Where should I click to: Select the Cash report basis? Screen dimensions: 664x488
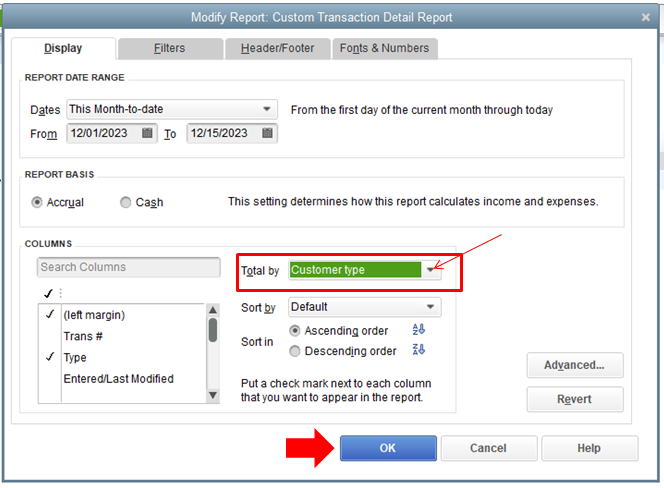(x=125, y=202)
